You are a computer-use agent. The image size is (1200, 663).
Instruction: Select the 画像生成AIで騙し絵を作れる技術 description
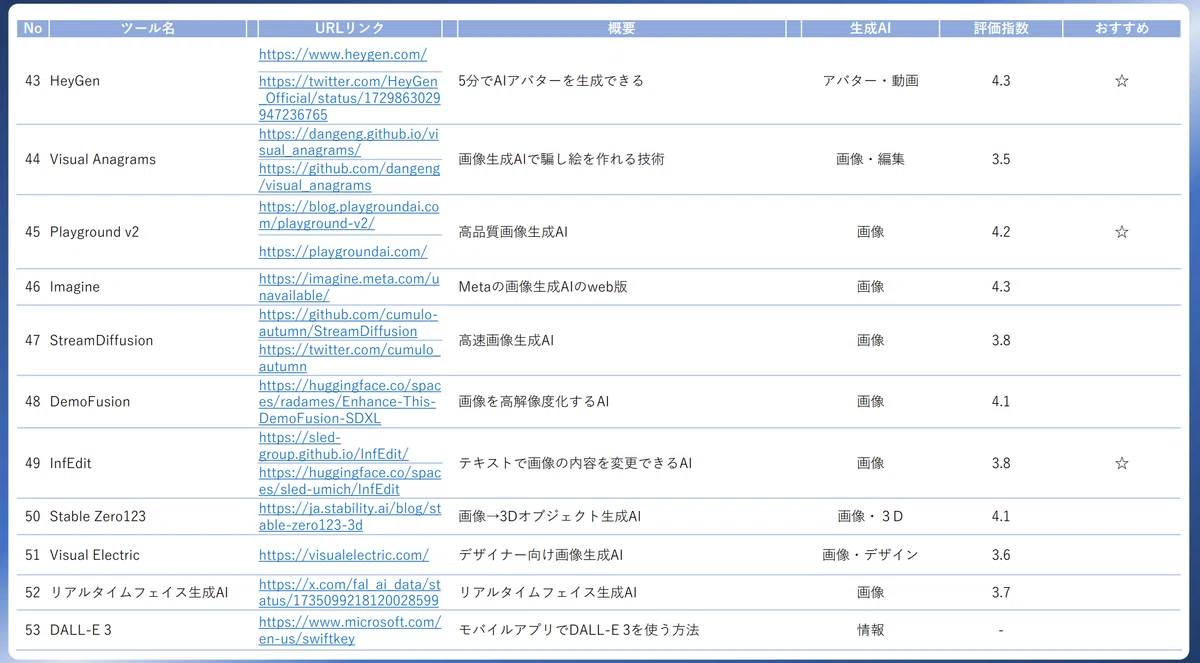click(x=561, y=158)
